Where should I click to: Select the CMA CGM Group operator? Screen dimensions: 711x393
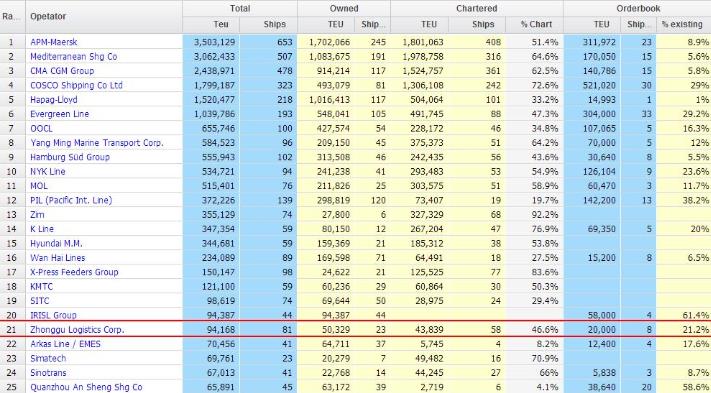(62, 71)
